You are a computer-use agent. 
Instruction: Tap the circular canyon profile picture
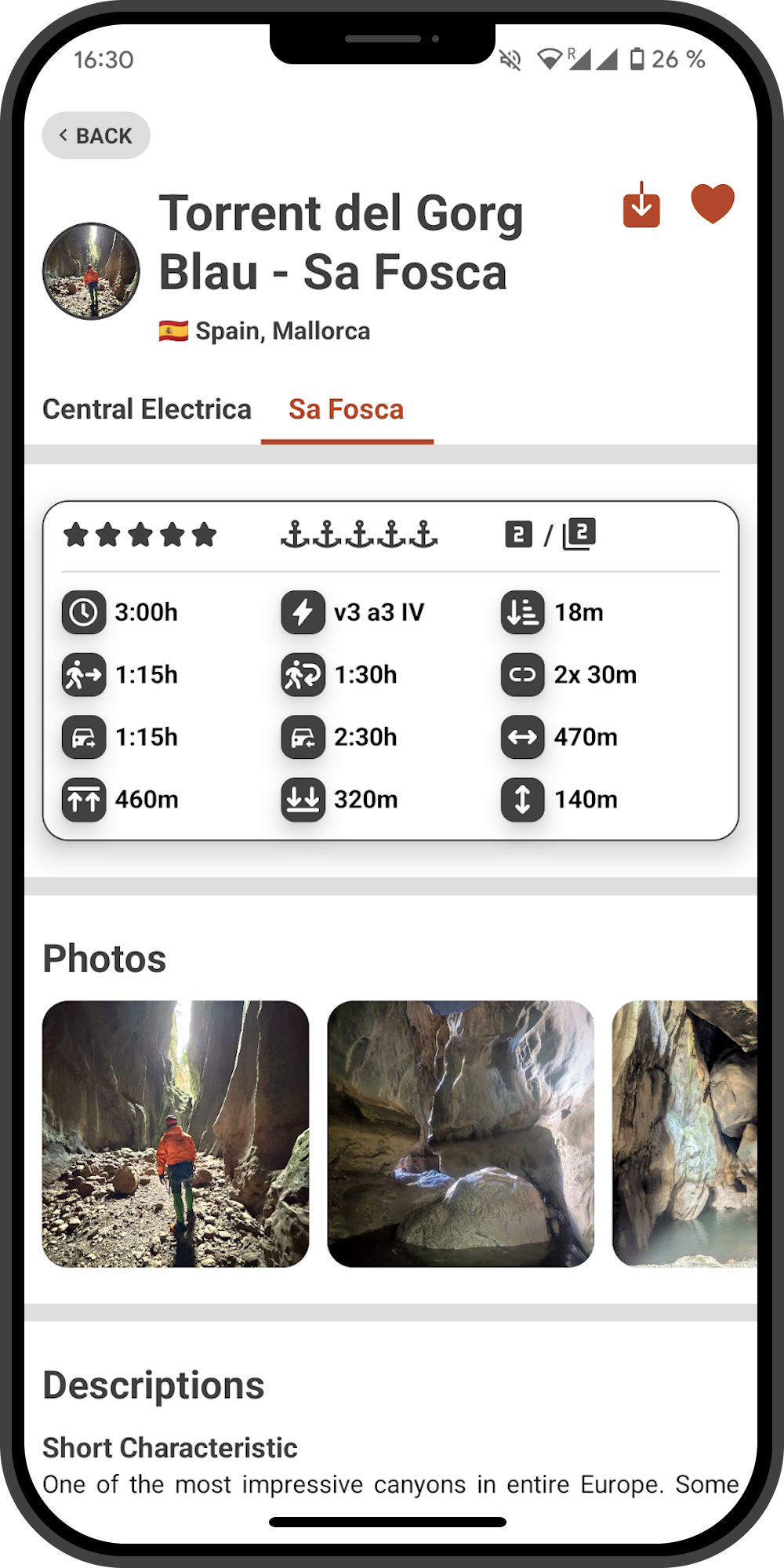click(91, 271)
